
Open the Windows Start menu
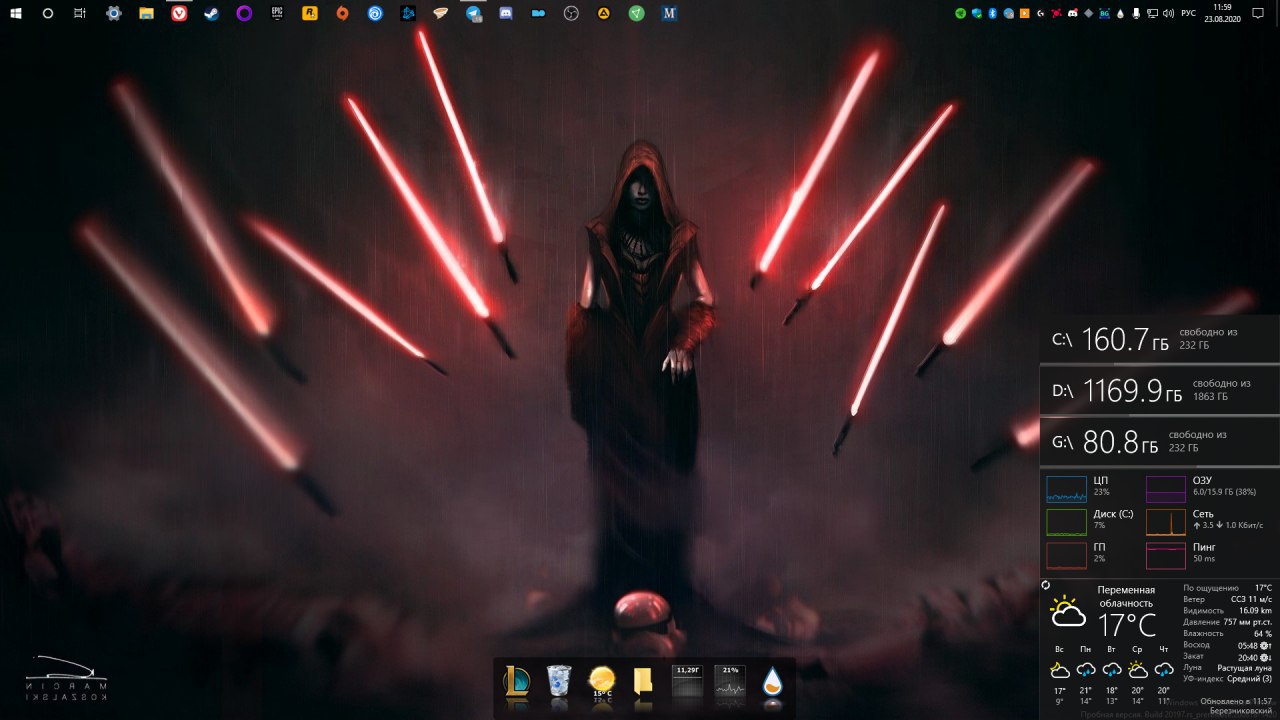pyautogui.click(x=15, y=14)
